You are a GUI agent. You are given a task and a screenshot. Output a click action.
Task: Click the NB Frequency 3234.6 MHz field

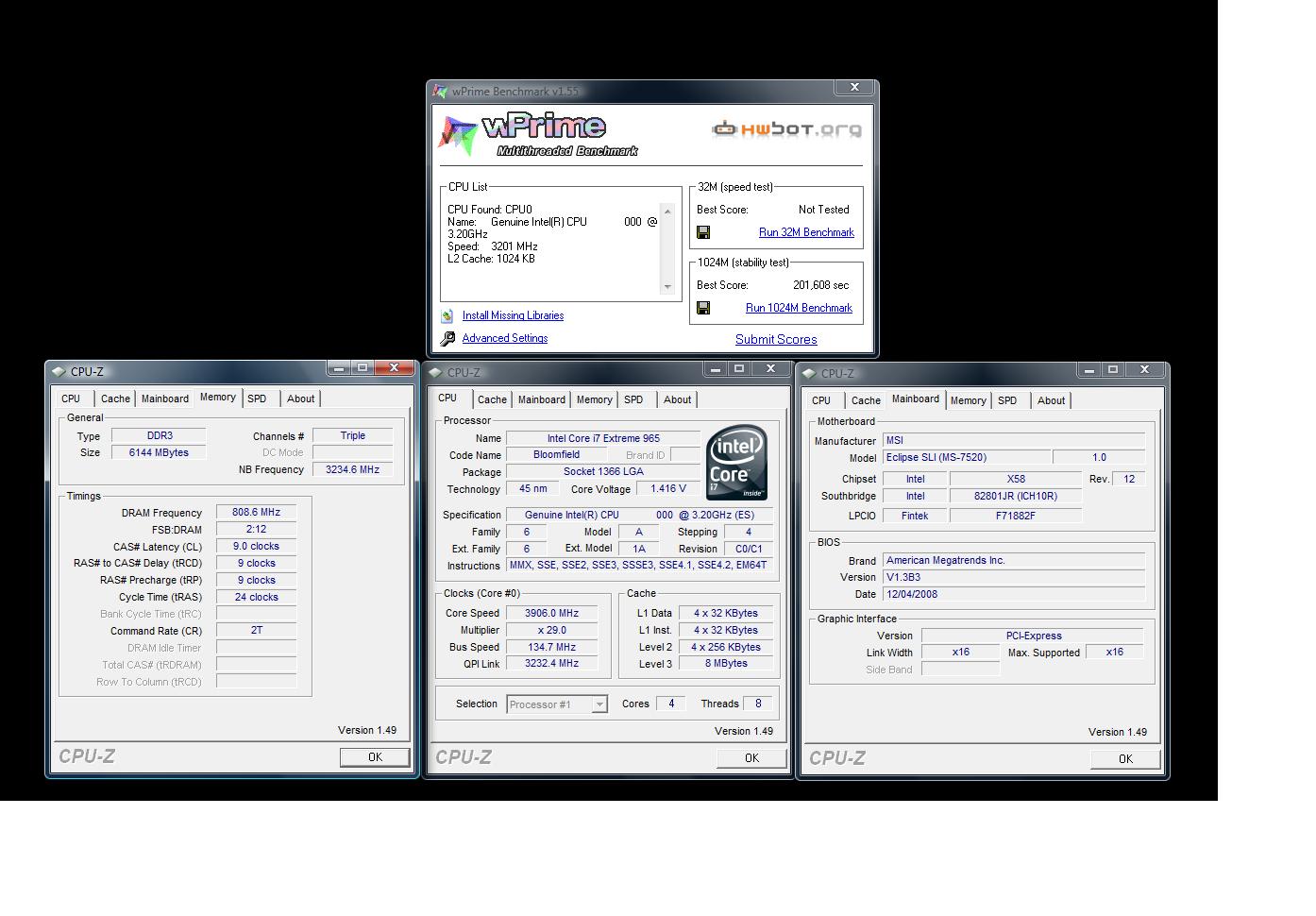tap(352, 469)
